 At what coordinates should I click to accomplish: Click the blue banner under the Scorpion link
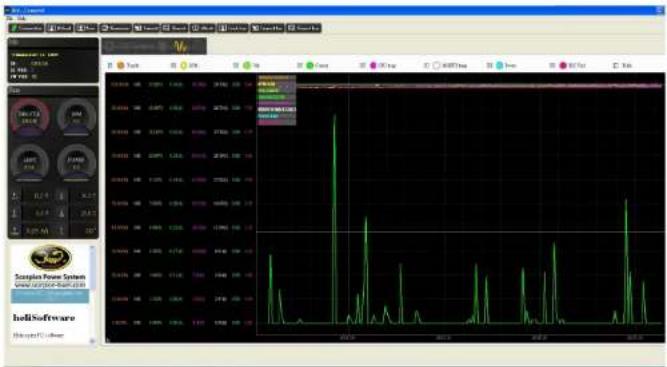(50, 296)
